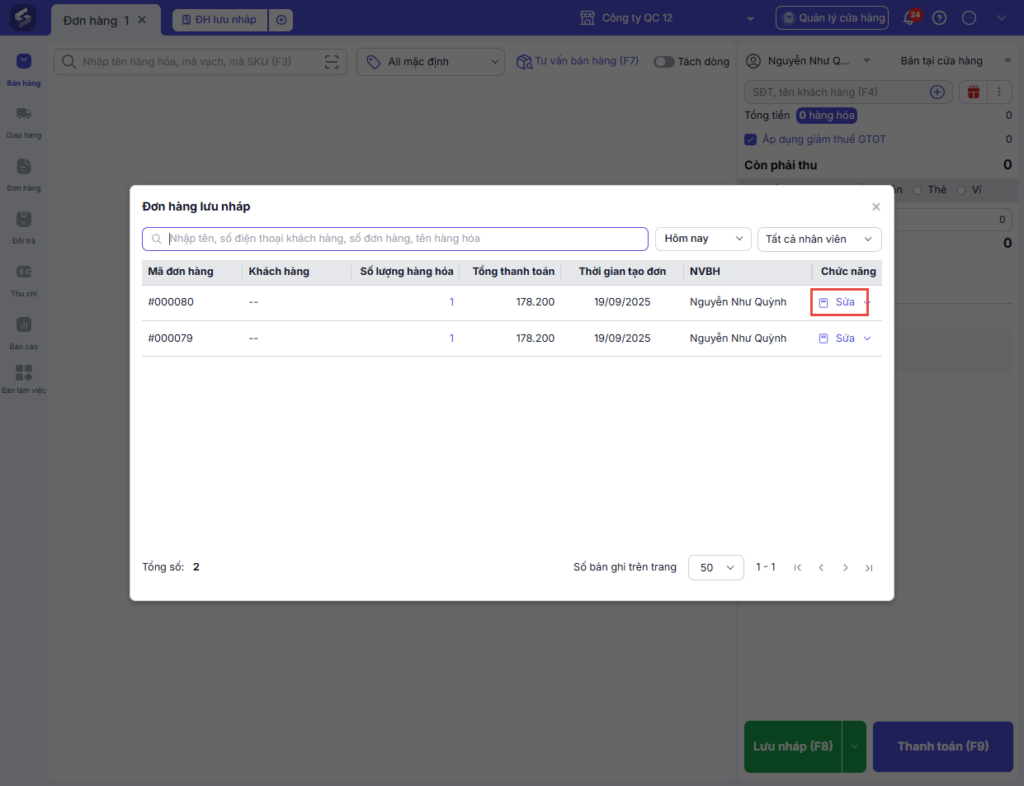Screen dimensions: 1024x786
Task: Open the Bán hàng sidebar section
Action: point(24,70)
